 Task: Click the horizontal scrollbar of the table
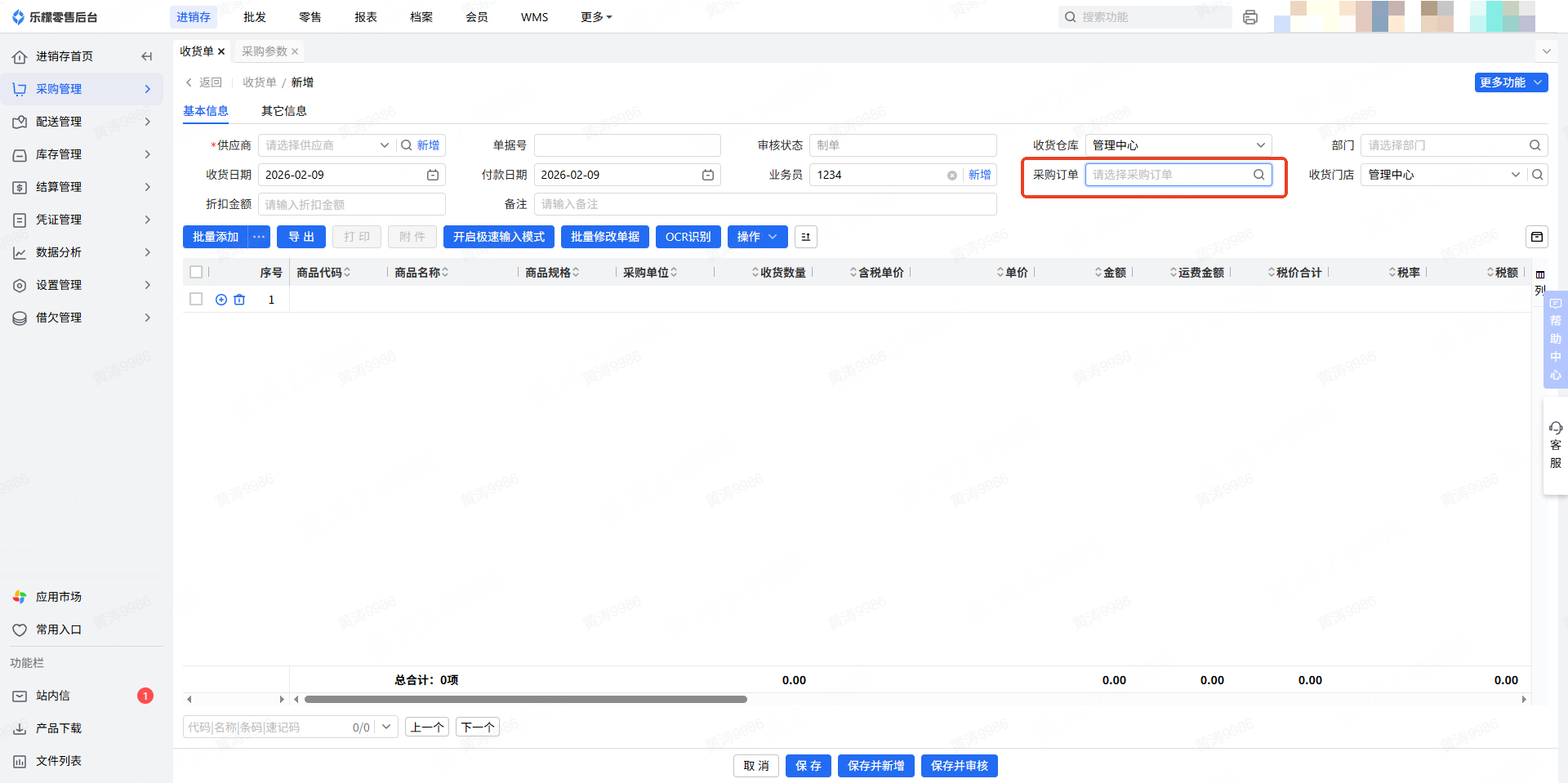pos(526,699)
